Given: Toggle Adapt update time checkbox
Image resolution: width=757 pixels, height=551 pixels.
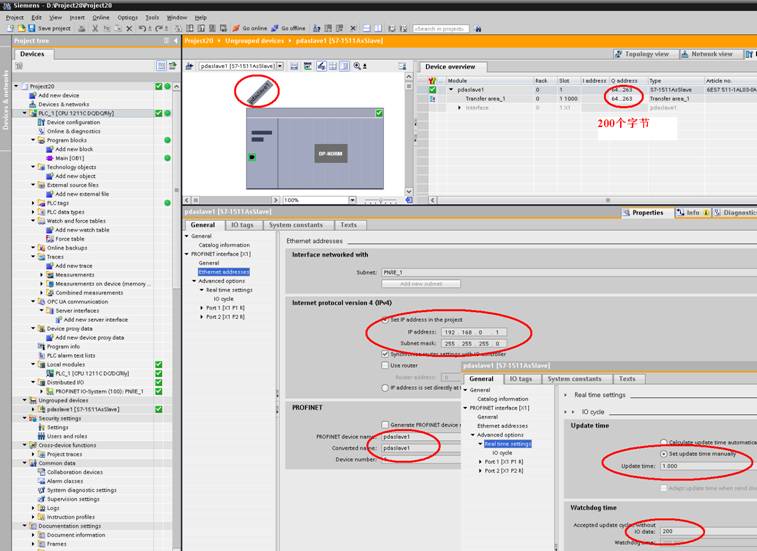Looking at the screenshot, I should [x=664, y=488].
